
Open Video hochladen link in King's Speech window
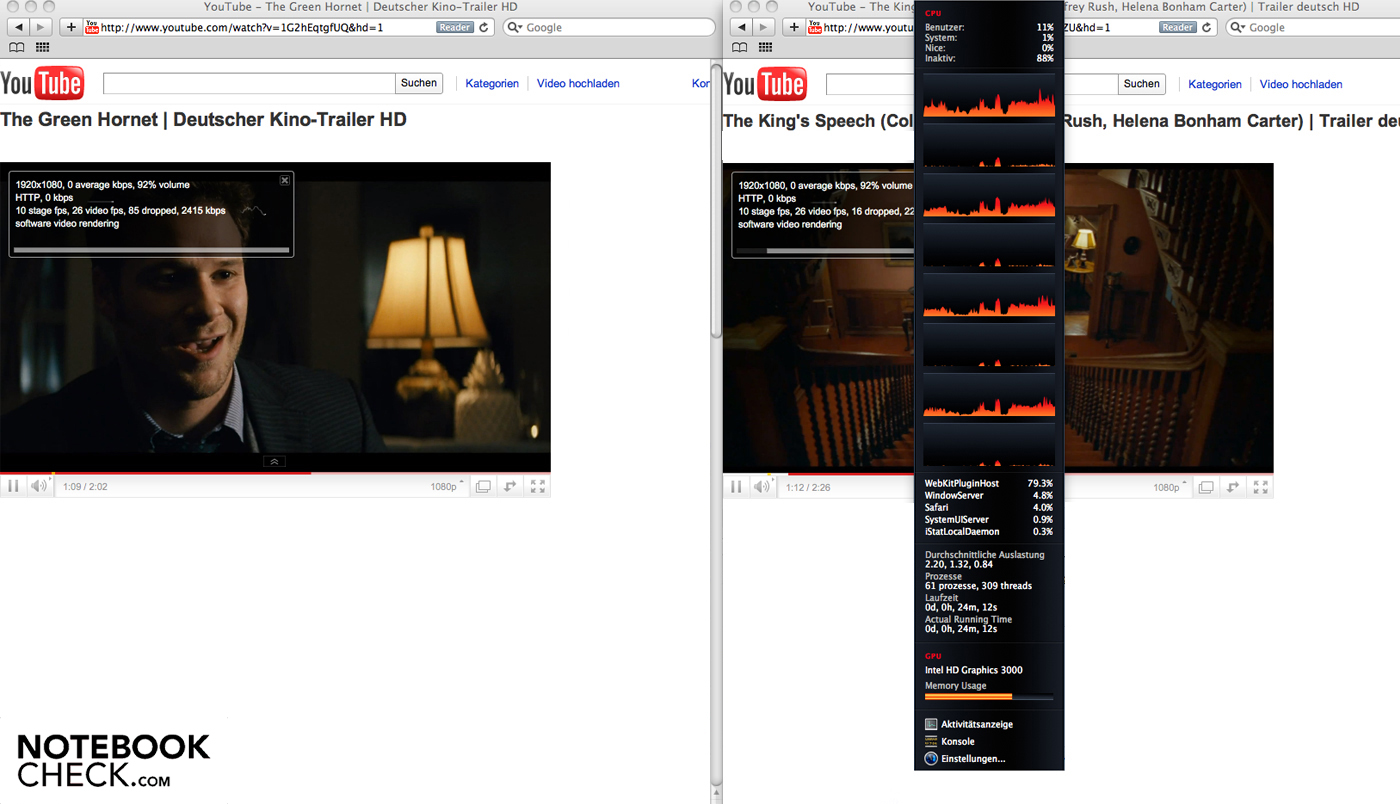click(x=1301, y=85)
